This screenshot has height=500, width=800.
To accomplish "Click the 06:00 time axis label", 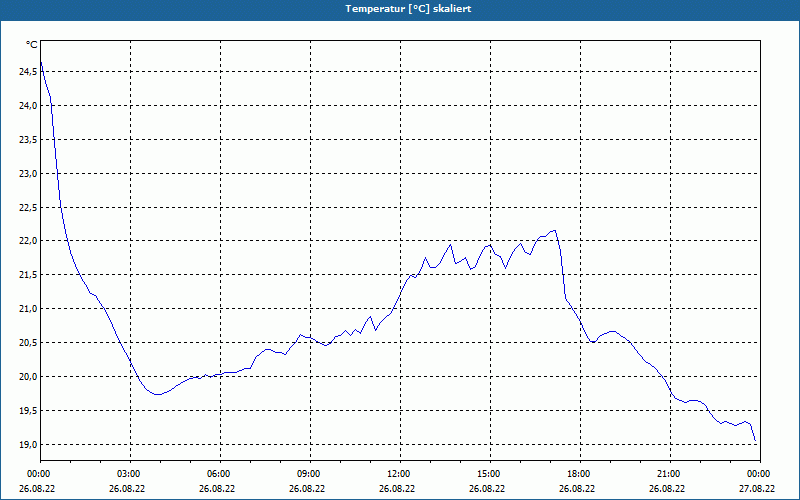I will tap(220, 474).
